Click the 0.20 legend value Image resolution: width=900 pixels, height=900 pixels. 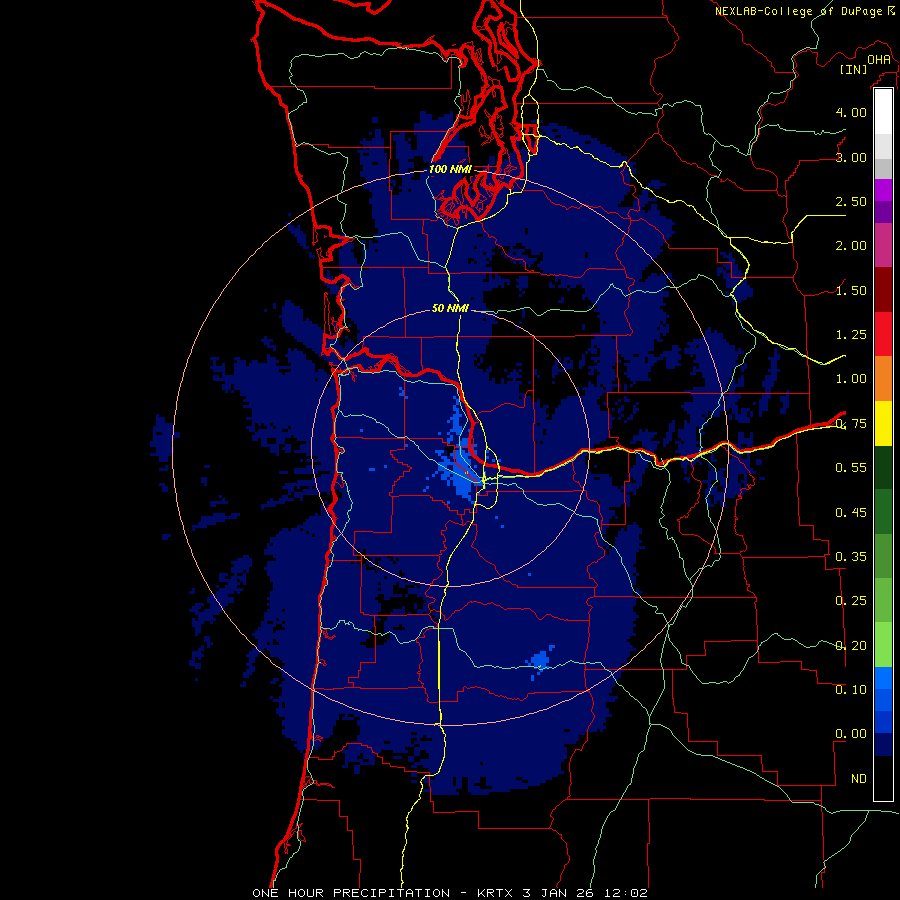851,646
